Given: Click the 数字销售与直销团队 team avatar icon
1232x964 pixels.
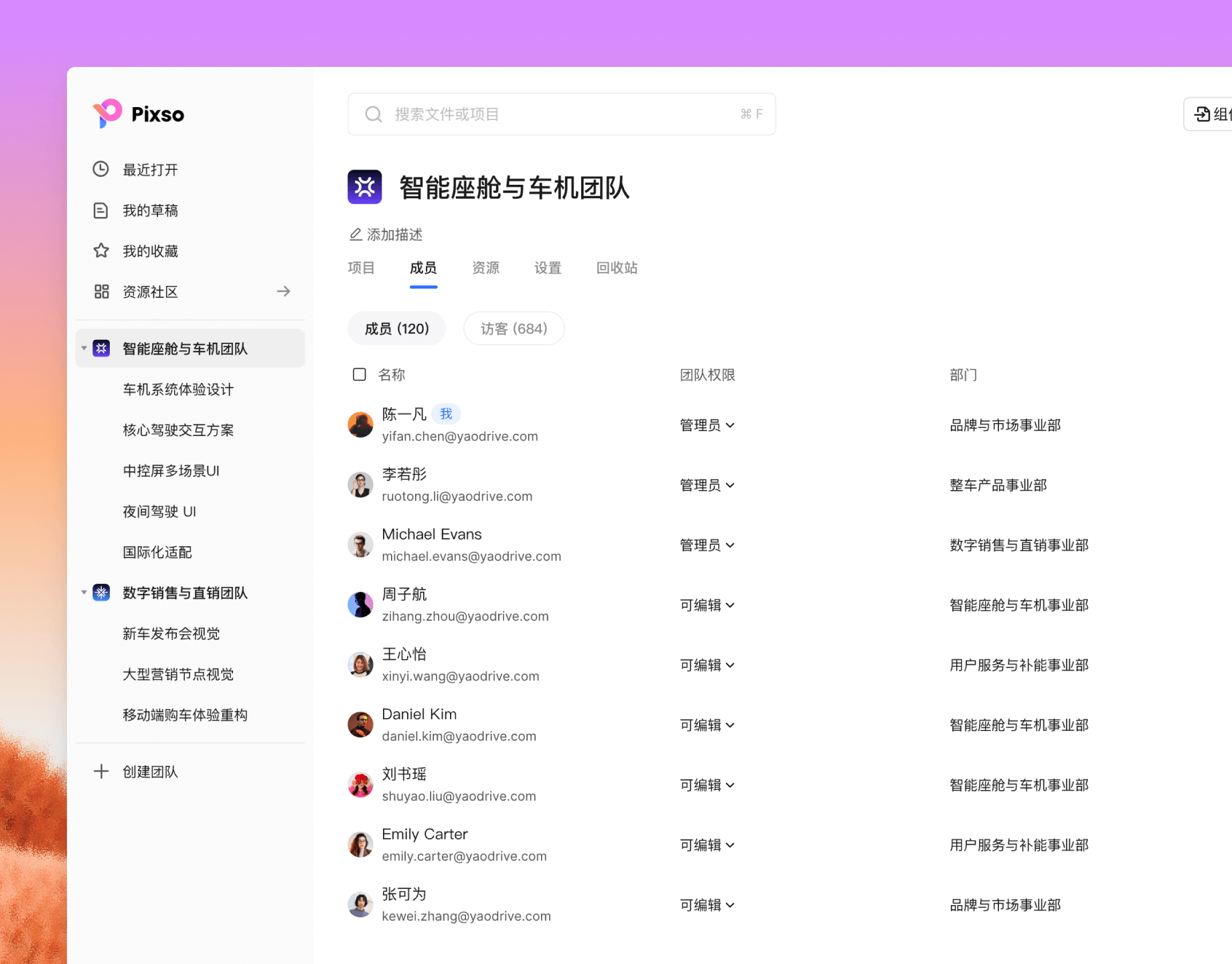Looking at the screenshot, I should (101, 592).
